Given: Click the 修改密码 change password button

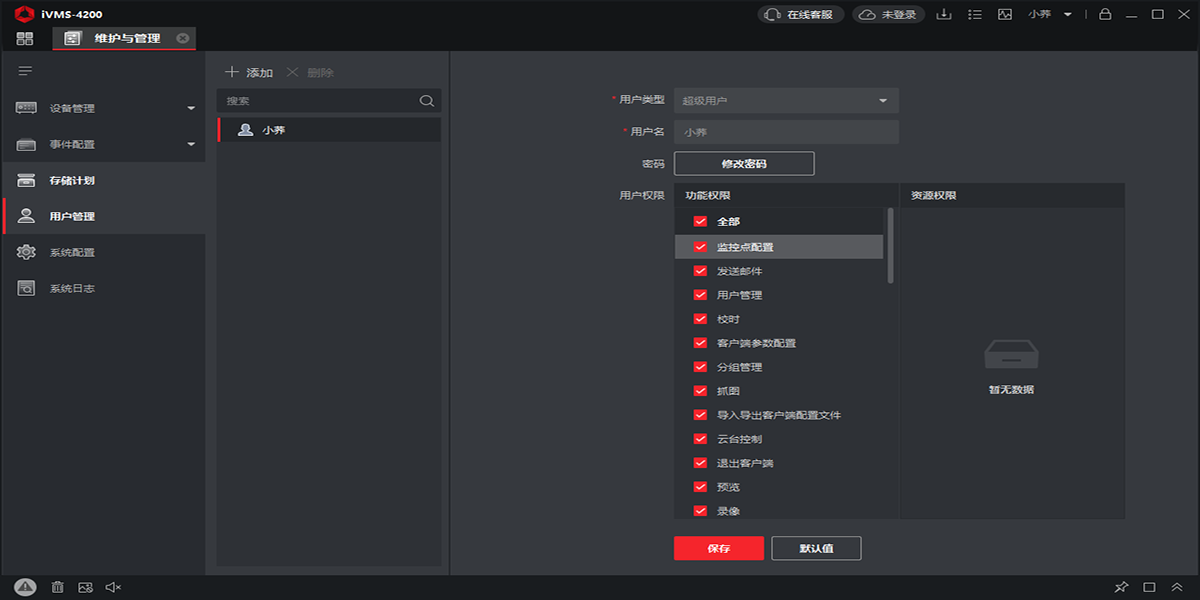Looking at the screenshot, I should coord(744,163).
